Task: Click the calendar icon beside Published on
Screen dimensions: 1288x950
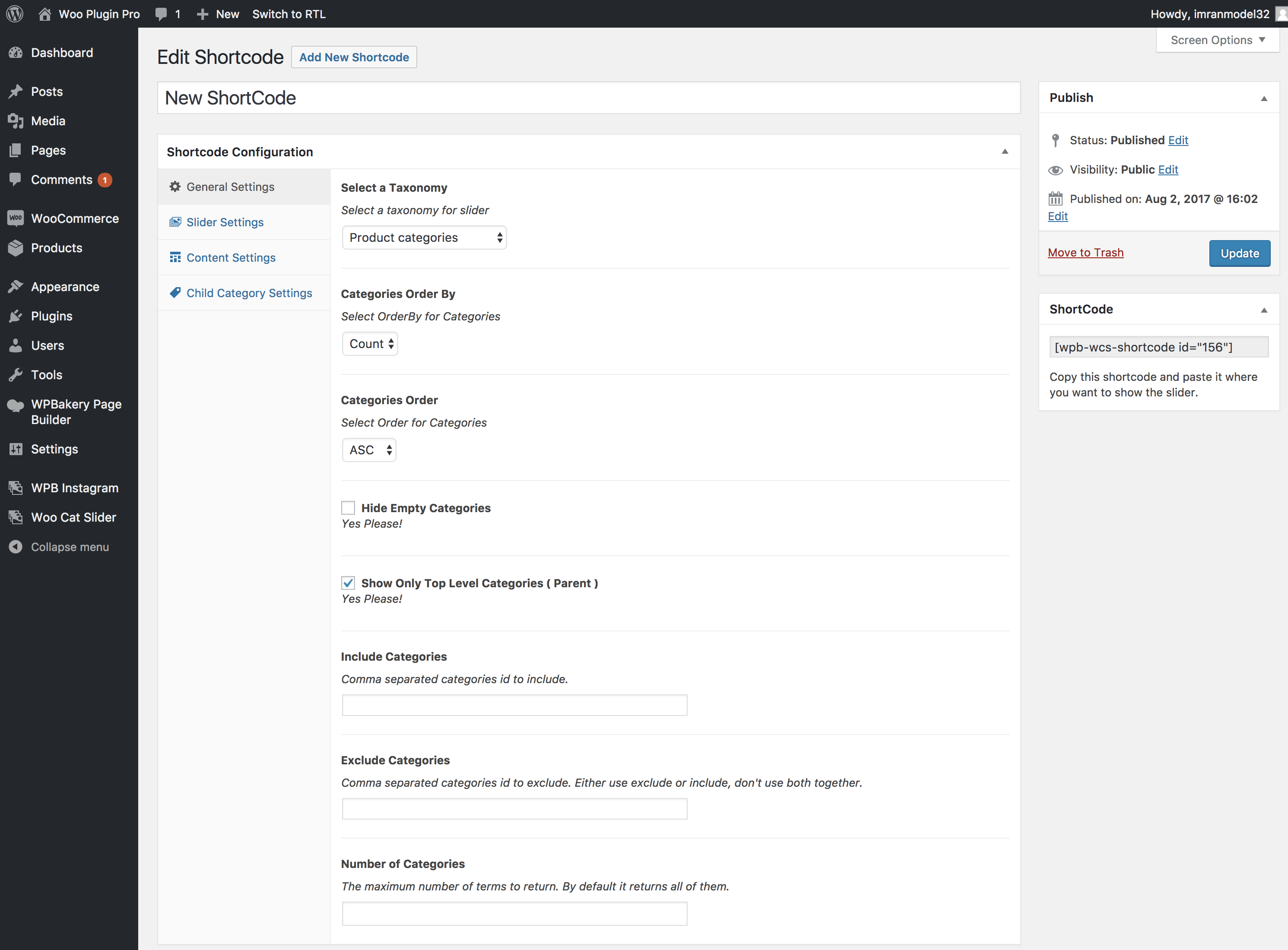Action: click(x=1055, y=198)
